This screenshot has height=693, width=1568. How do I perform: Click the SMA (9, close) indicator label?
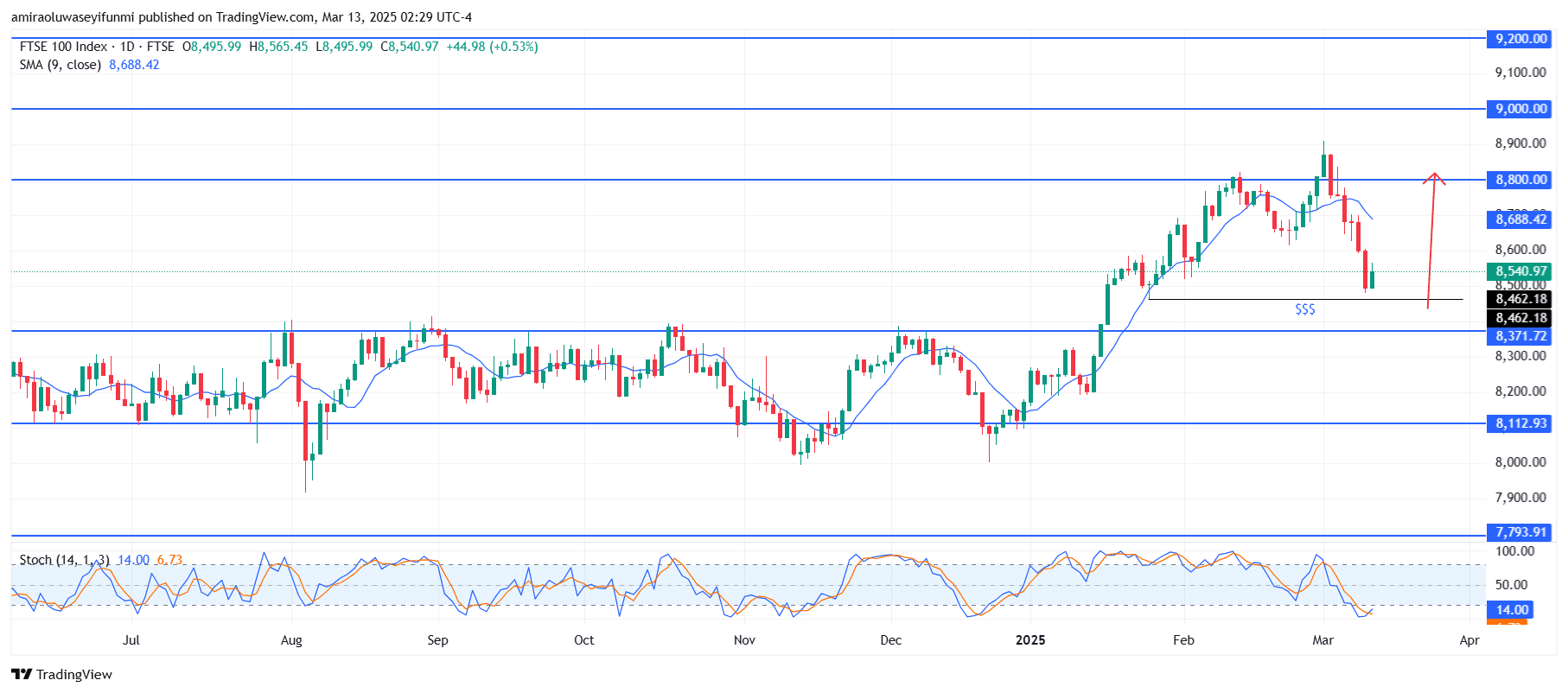pyautogui.click(x=60, y=65)
